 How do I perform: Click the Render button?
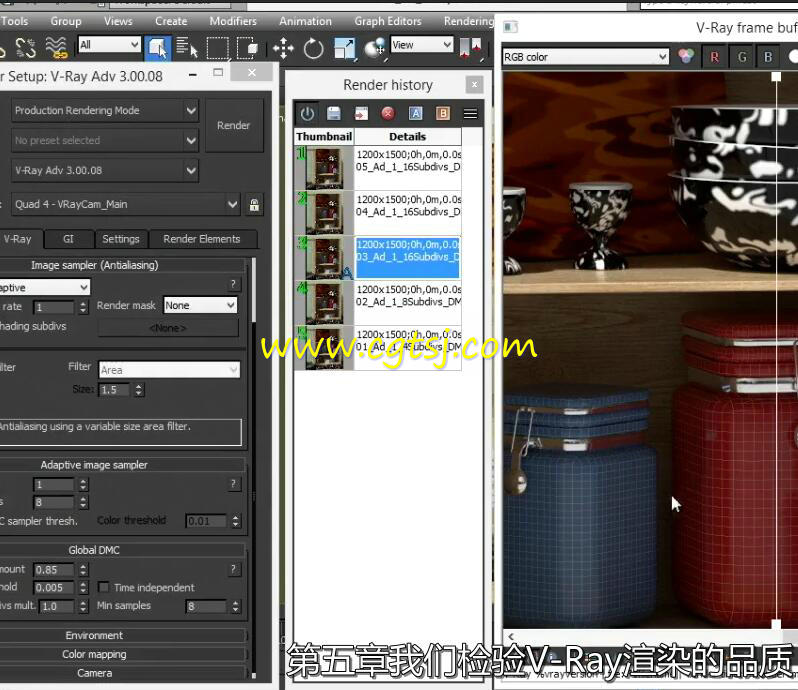234,125
